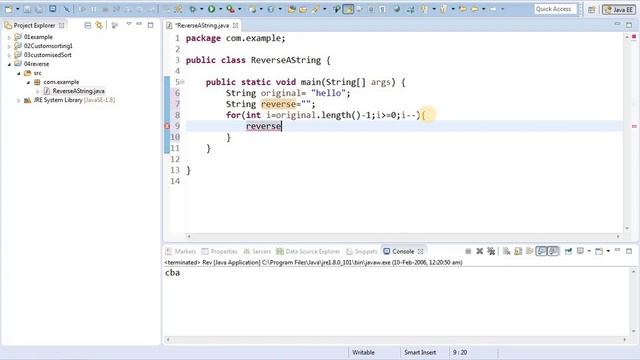
Task: Toggle Scroll Lock in the Console toolbar
Action: point(518,251)
